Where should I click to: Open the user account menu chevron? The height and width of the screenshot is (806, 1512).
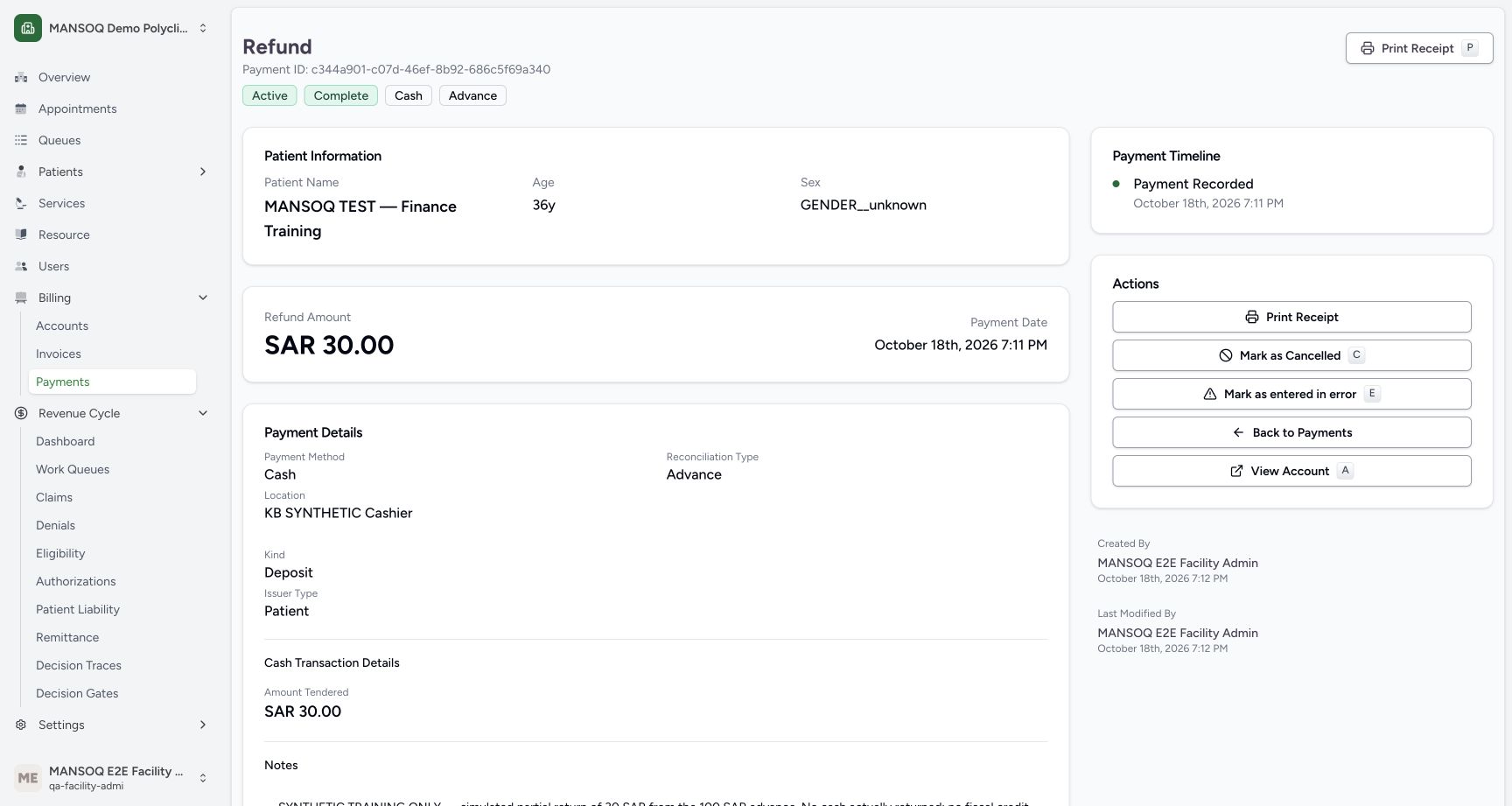203,777
